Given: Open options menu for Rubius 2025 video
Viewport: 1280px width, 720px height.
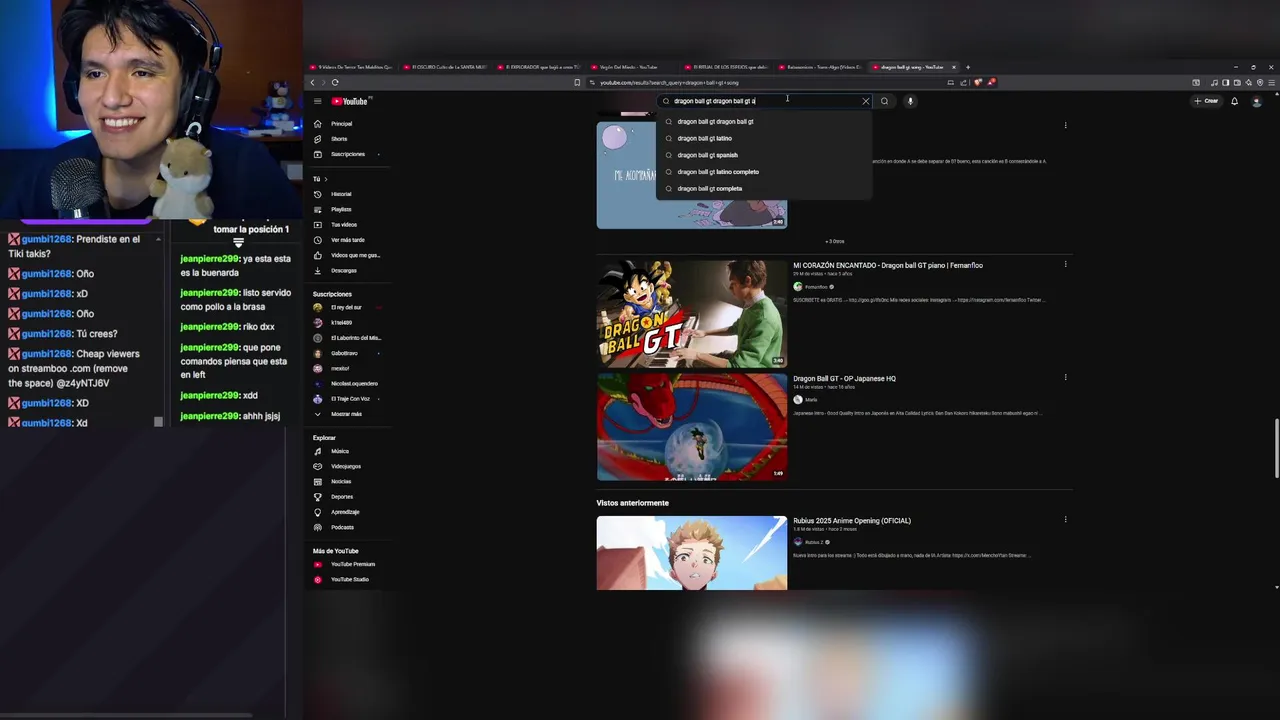Looking at the screenshot, I should [x=1065, y=520].
